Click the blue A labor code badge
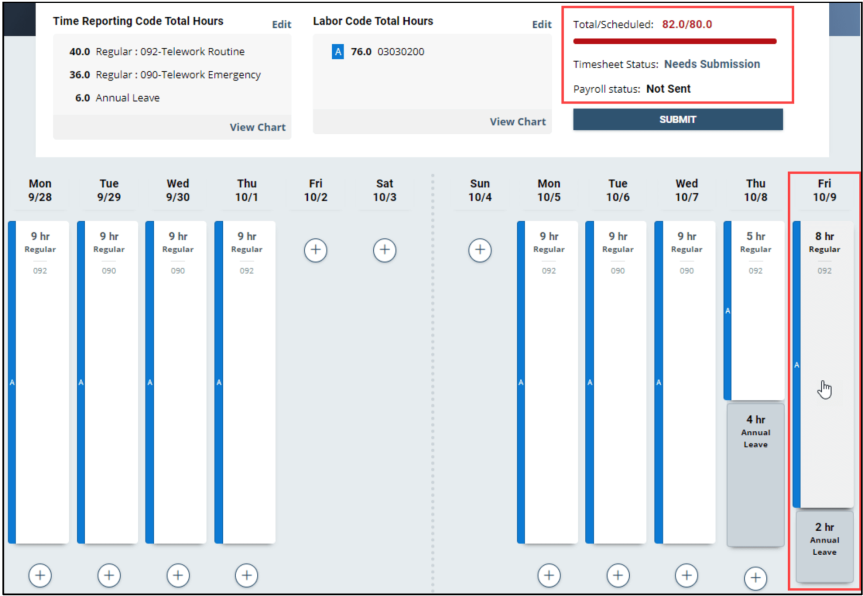This screenshot has height=596, width=863. coord(338,52)
